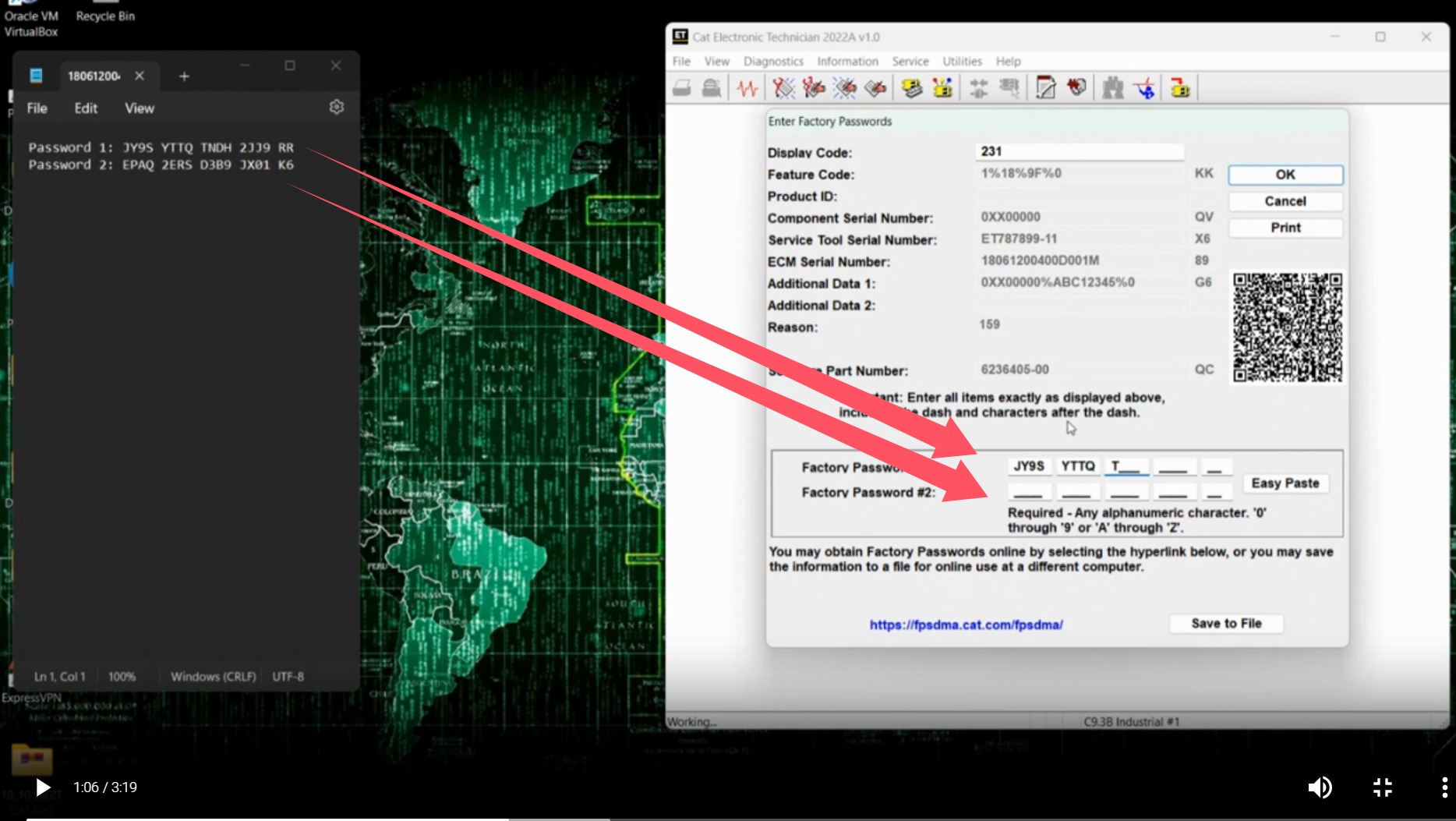Open the video more-options three dots
The width and height of the screenshot is (1456, 821).
pos(1444,787)
